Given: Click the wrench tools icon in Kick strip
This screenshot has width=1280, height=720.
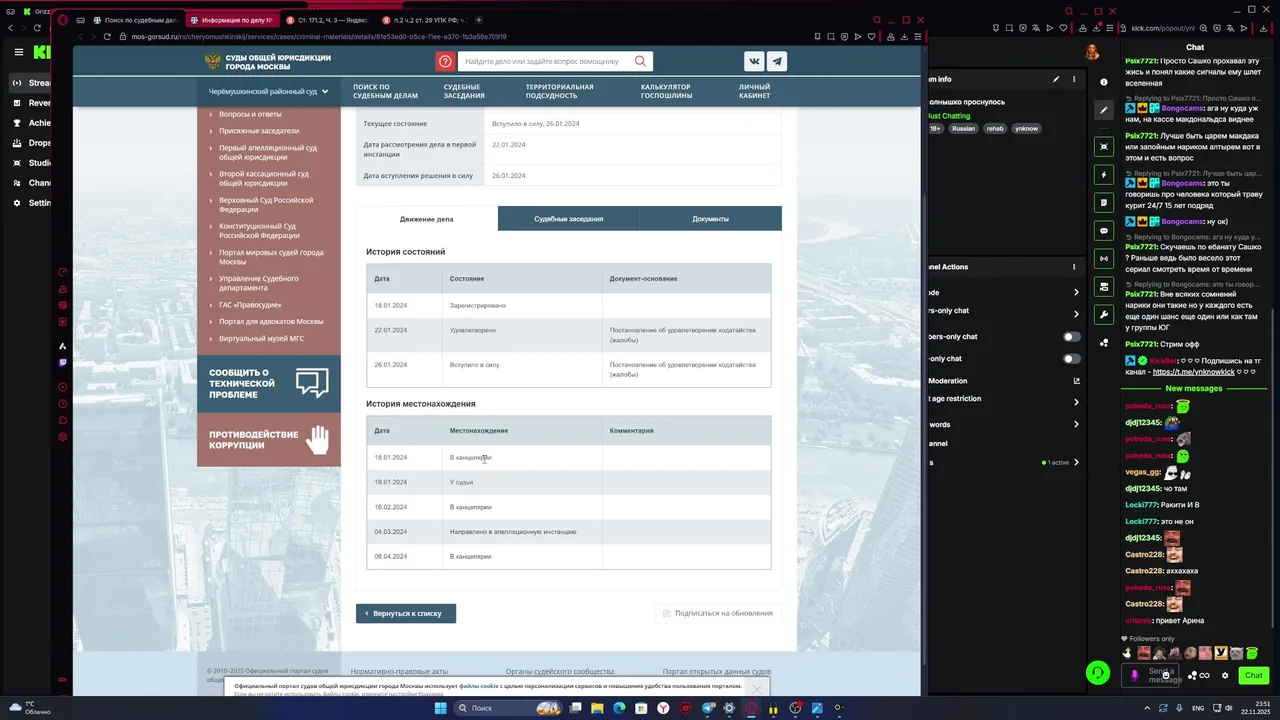Looking at the screenshot, I should (x=1104, y=314).
